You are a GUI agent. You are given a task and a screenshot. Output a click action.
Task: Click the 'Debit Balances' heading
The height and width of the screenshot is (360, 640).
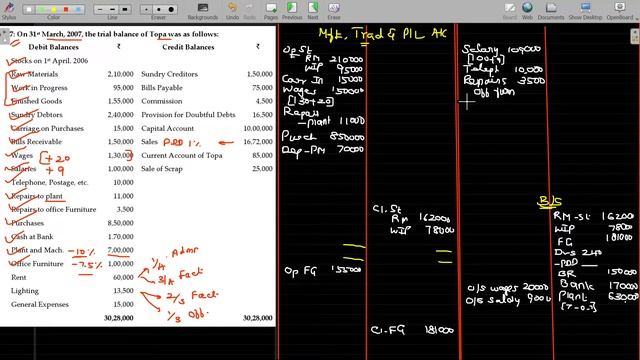point(53,47)
